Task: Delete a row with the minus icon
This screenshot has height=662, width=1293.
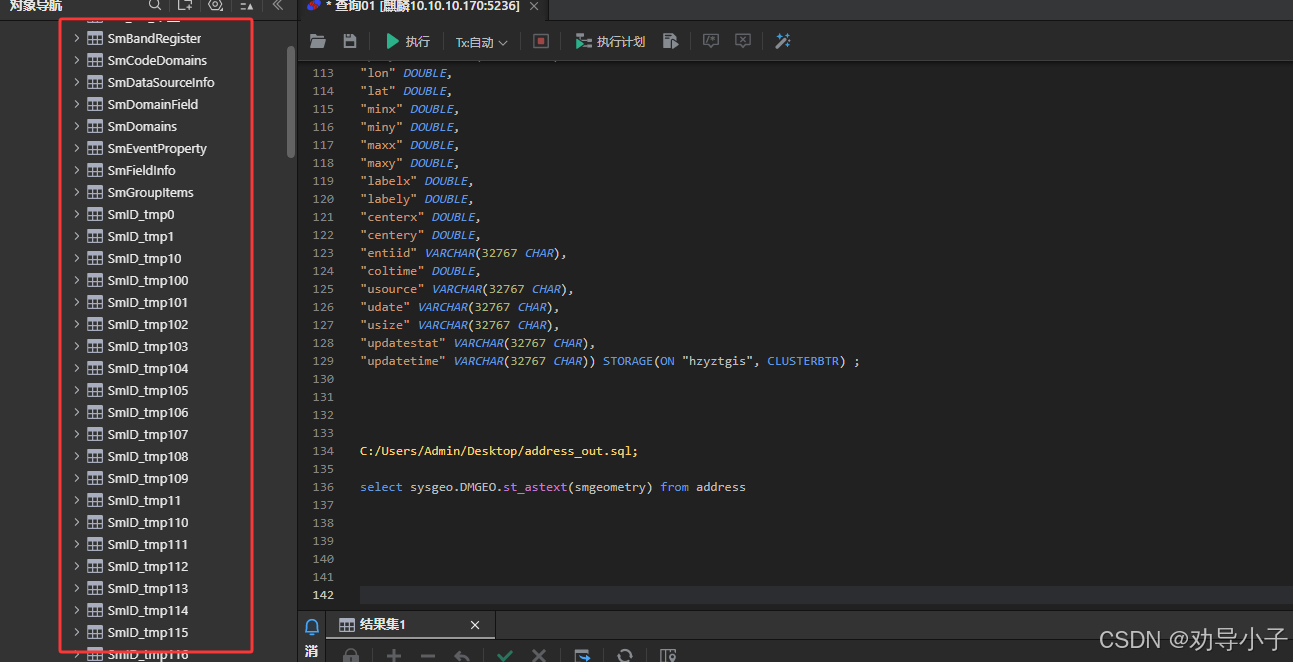Action: point(427,656)
